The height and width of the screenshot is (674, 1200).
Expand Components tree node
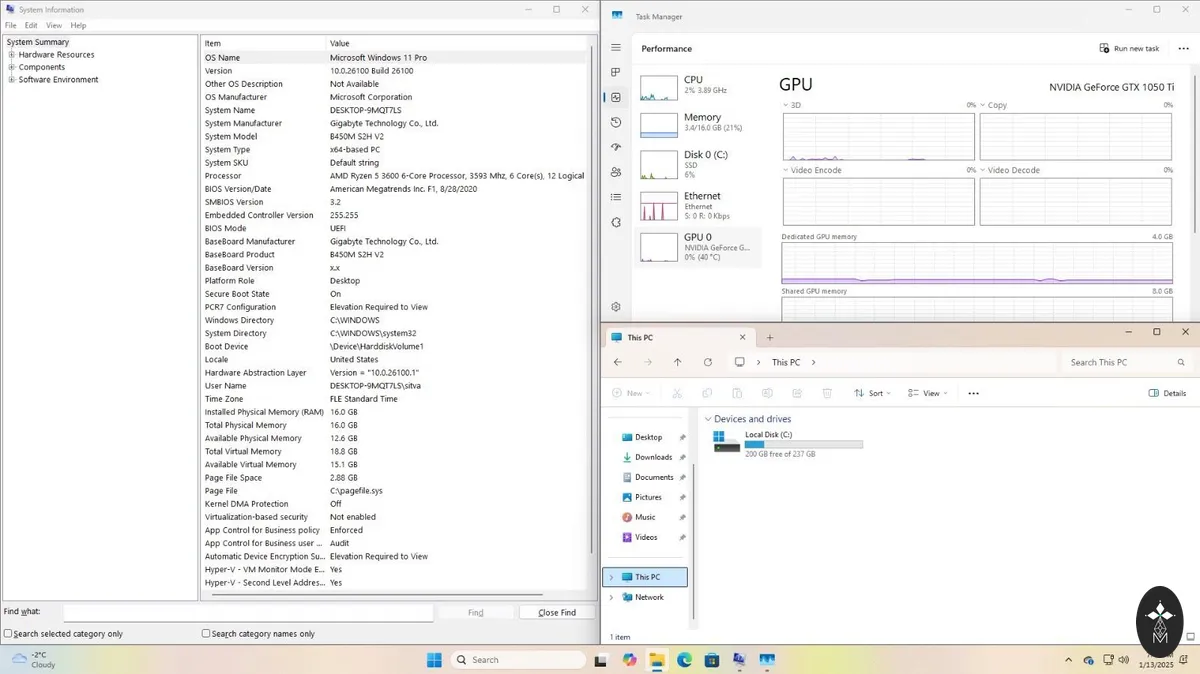11,67
